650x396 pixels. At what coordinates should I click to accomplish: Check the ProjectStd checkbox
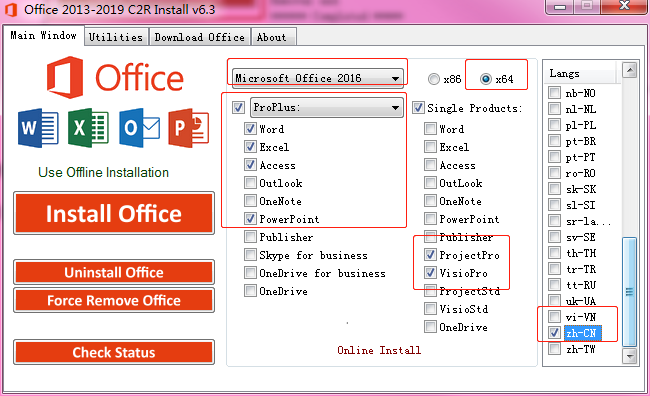(x=430, y=291)
